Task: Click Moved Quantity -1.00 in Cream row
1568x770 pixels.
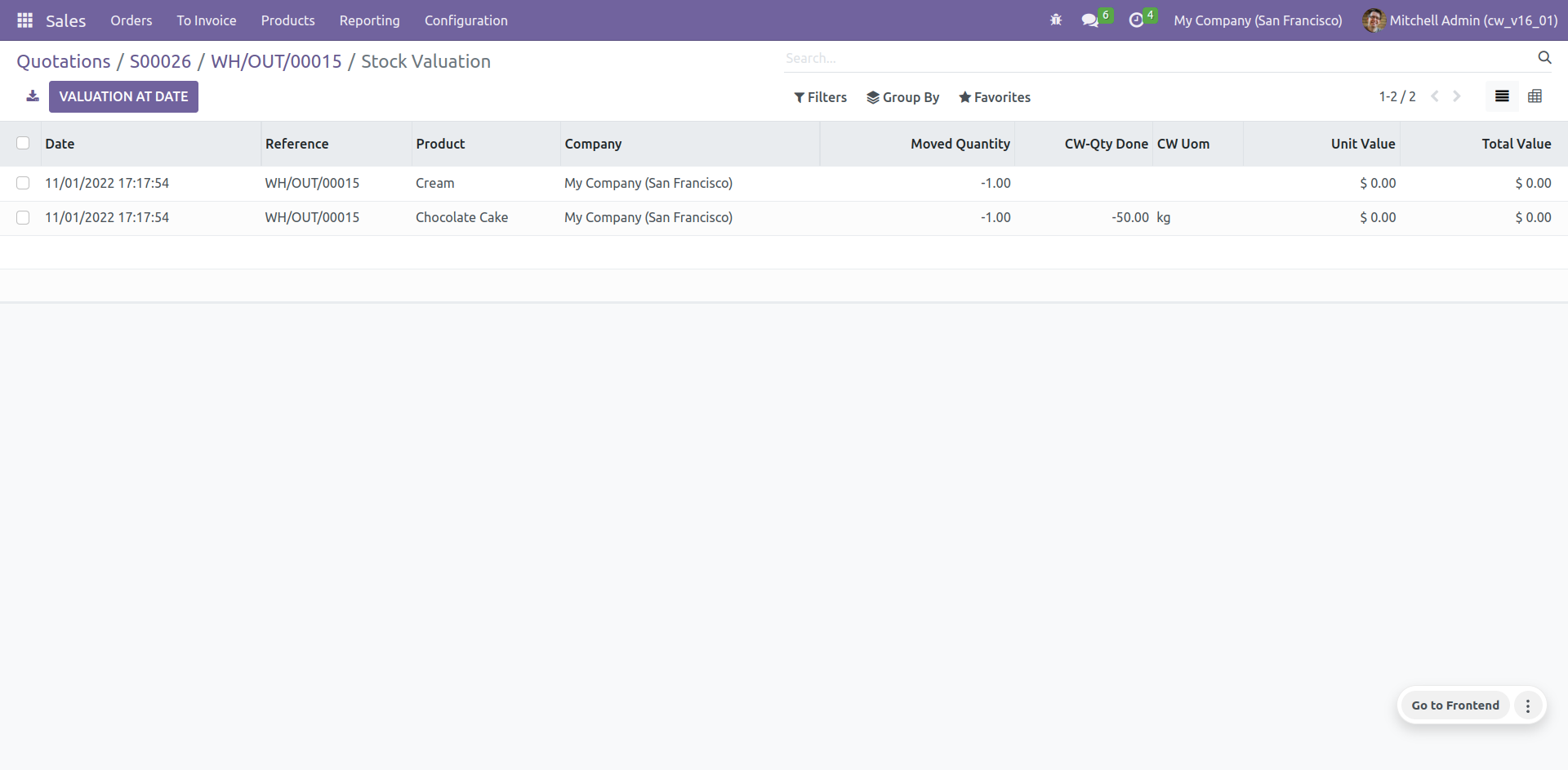Action: tap(917, 183)
